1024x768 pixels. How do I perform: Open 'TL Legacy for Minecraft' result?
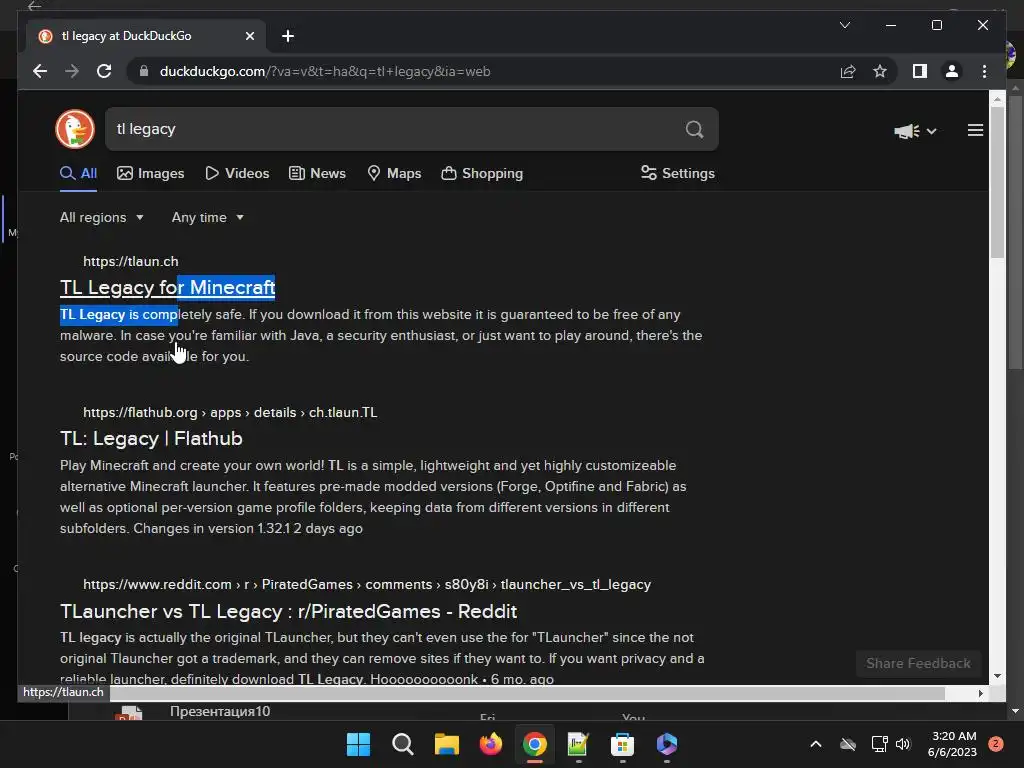coord(167,287)
